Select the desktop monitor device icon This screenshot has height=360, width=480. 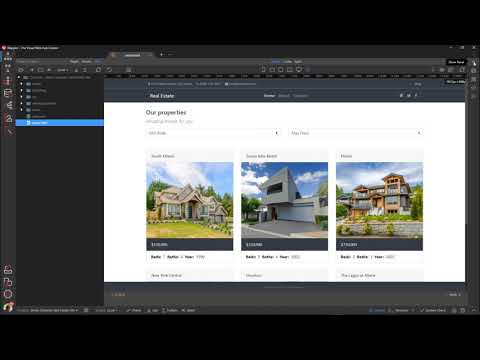coord(299,69)
